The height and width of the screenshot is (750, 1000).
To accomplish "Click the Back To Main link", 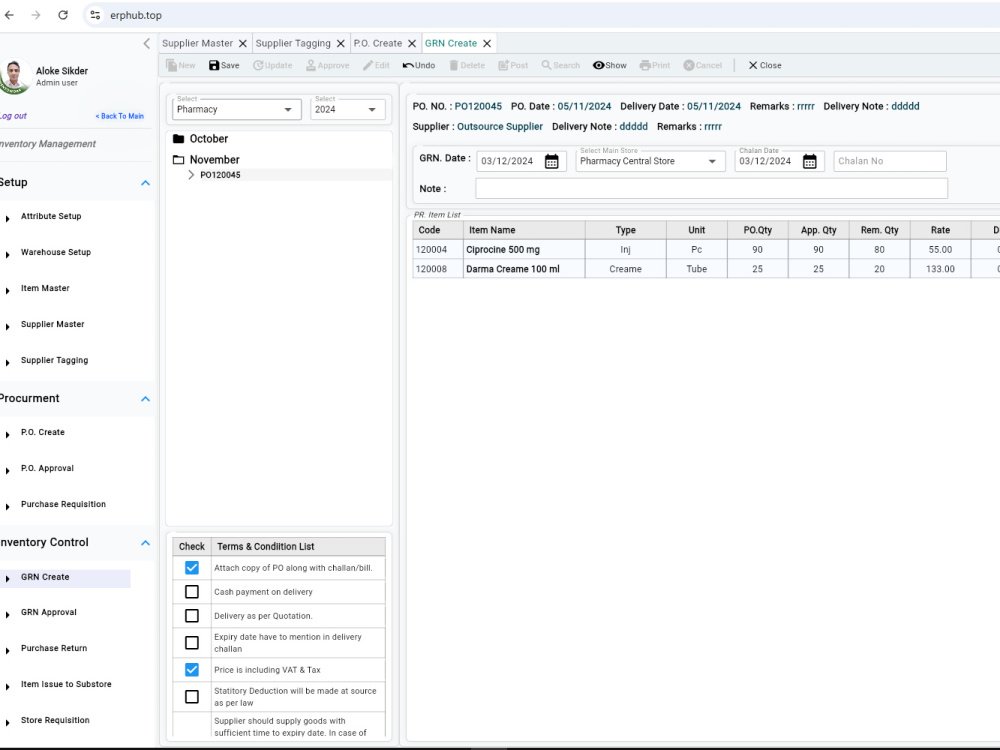I will 119,116.
